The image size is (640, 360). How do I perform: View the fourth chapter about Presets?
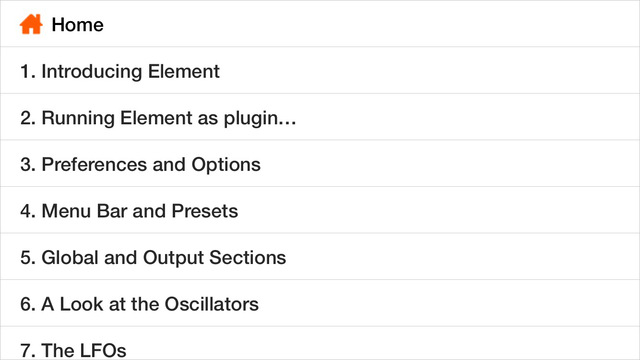tap(320, 210)
